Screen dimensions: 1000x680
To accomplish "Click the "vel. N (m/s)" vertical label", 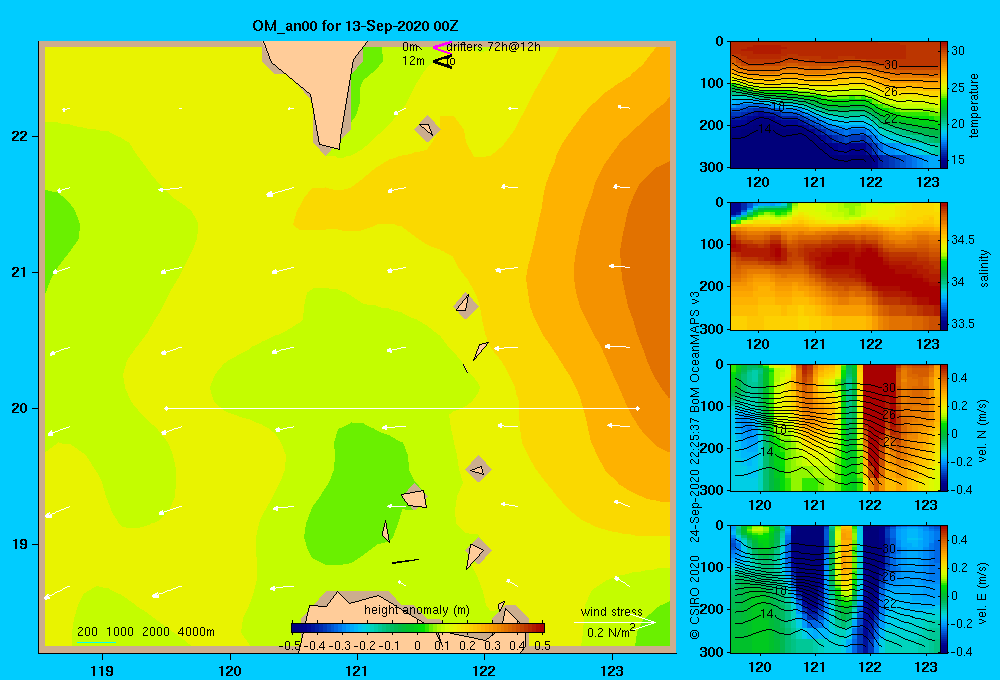I will [982, 431].
